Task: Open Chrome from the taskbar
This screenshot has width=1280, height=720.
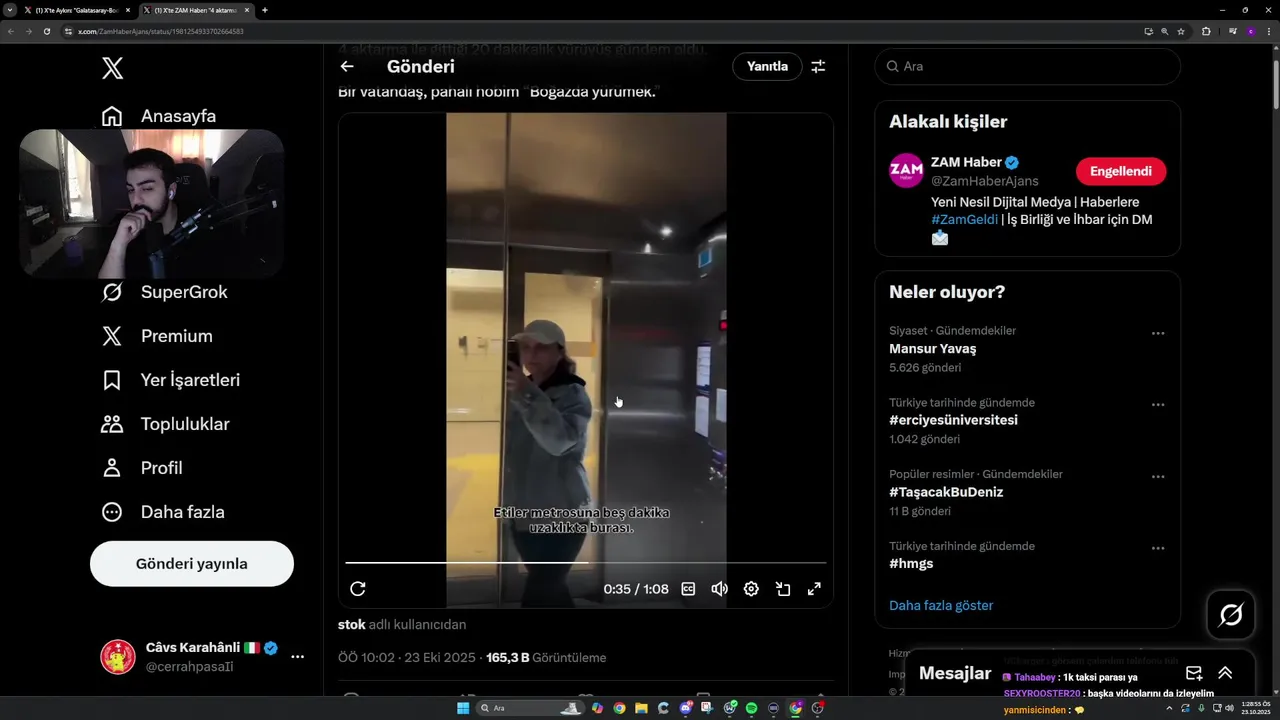Action: (619, 708)
